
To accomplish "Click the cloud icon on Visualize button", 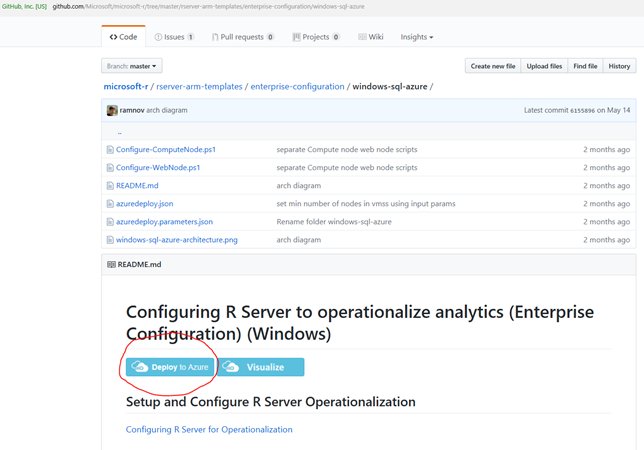I will (230, 367).
